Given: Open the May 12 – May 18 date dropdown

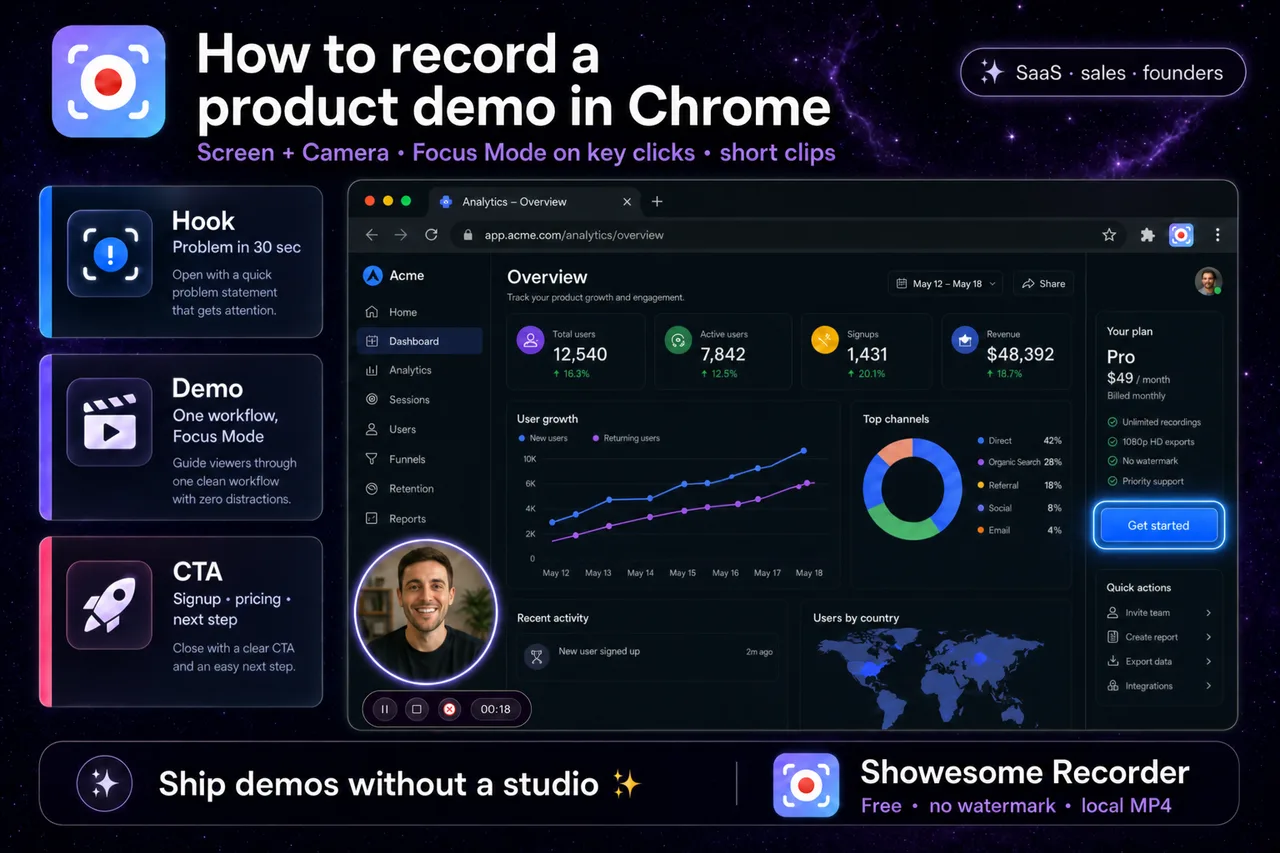Looking at the screenshot, I should (x=946, y=284).
